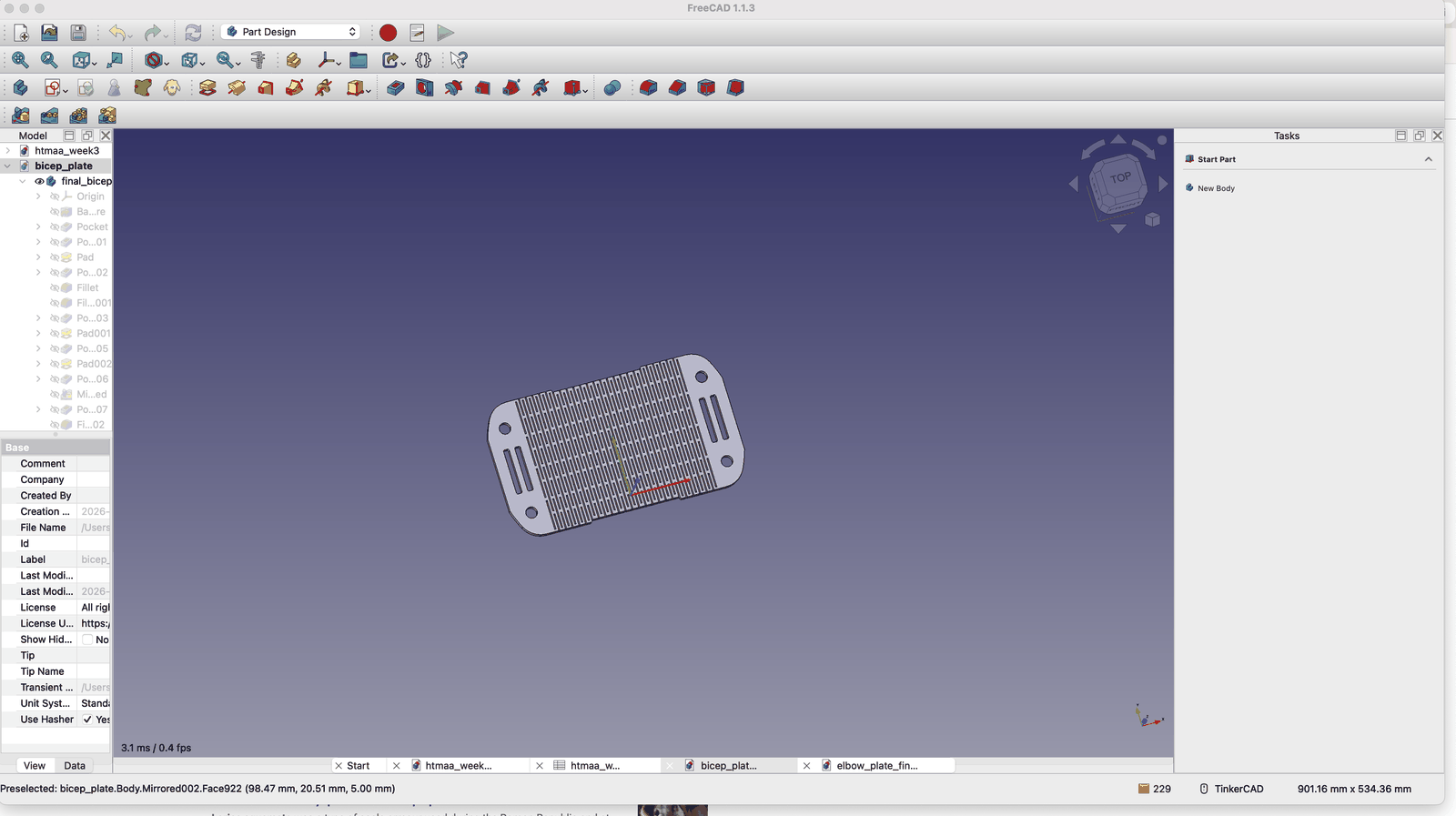Click the TOP face of navigation cube
This screenshot has height=816, width=1456.
(1119, 178)
